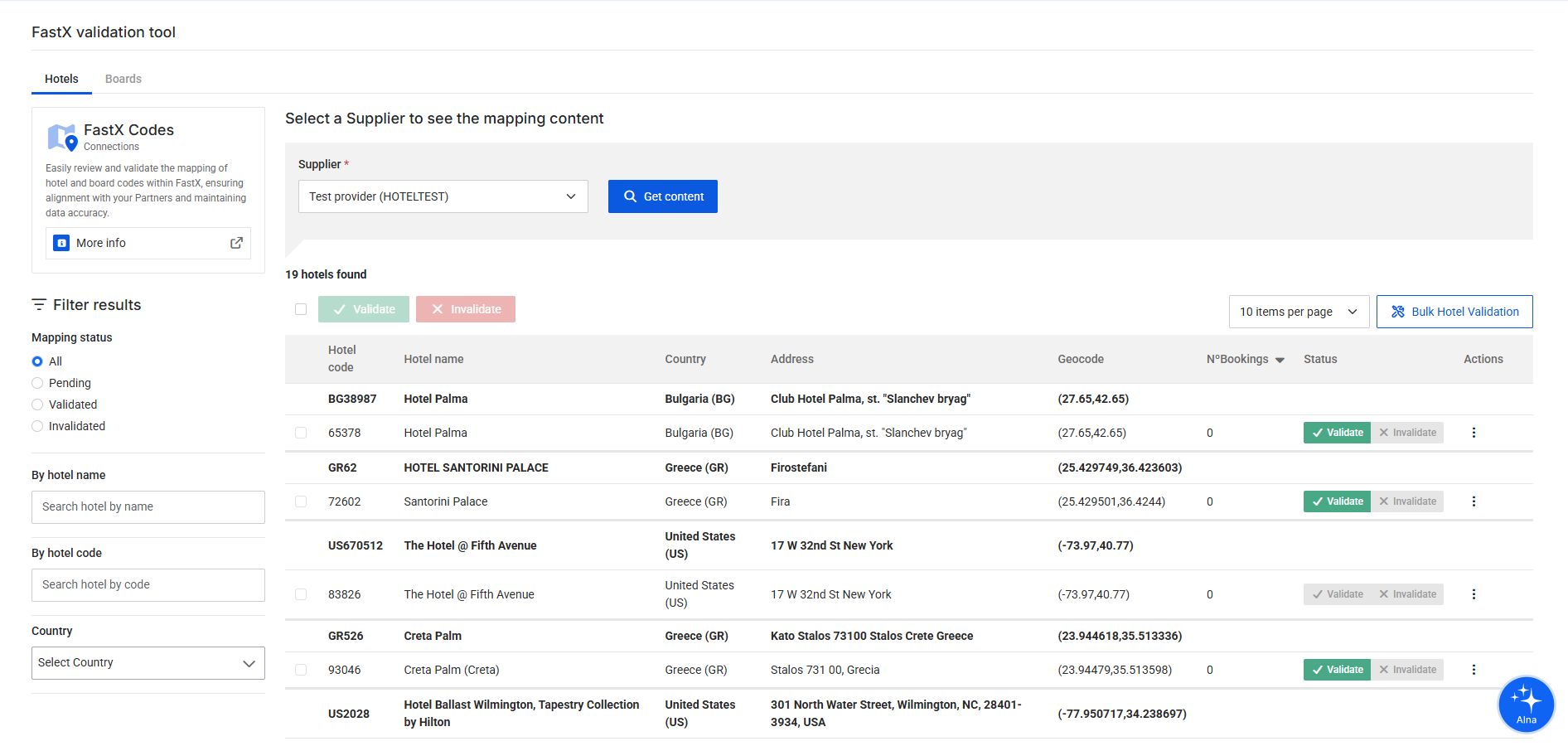Viewport: 1568px width, 746px height.
Task: Open actions menu for Santorini Palace row
Action: click(x=1474, y=501)
